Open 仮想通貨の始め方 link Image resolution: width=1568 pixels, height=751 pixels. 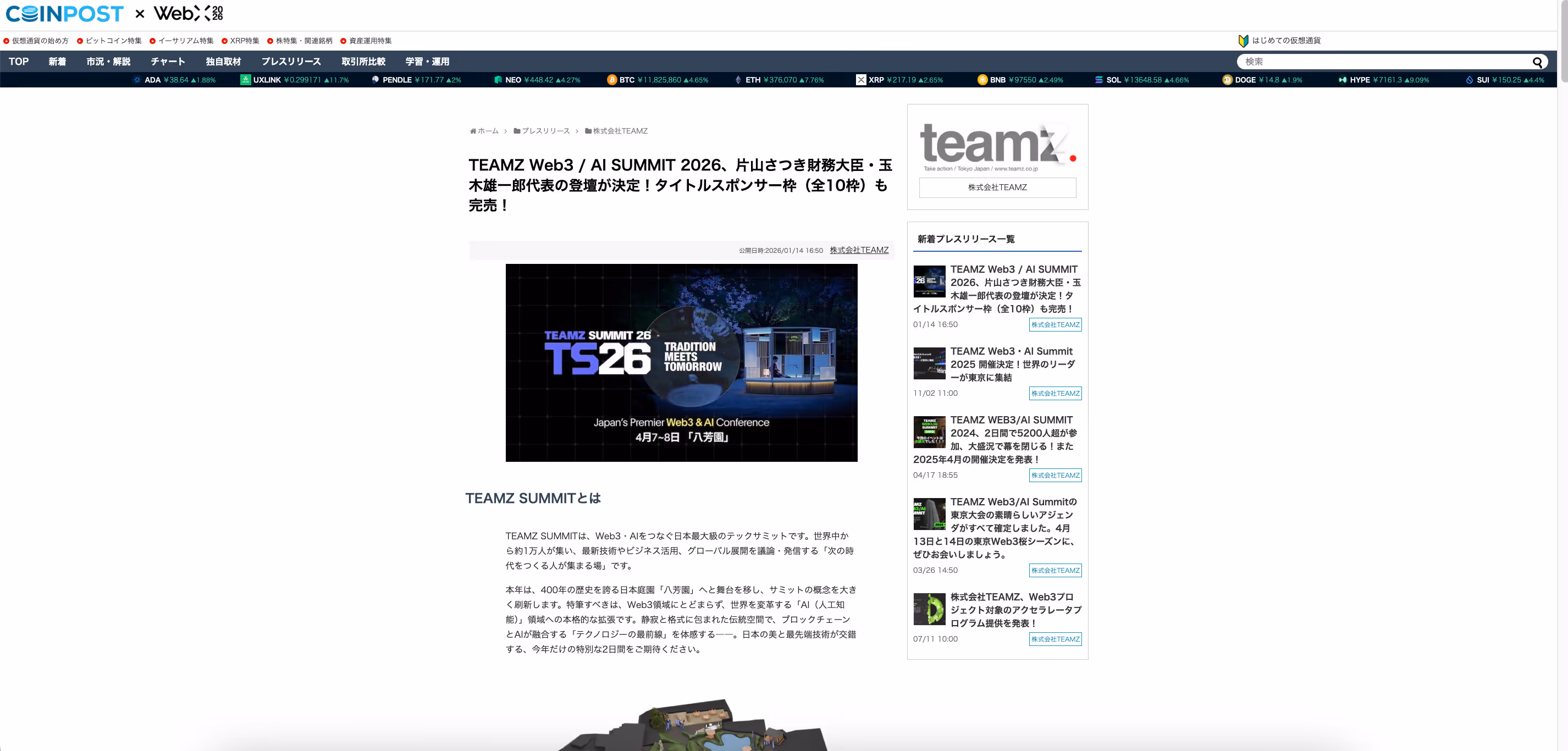tap(40, 41)
